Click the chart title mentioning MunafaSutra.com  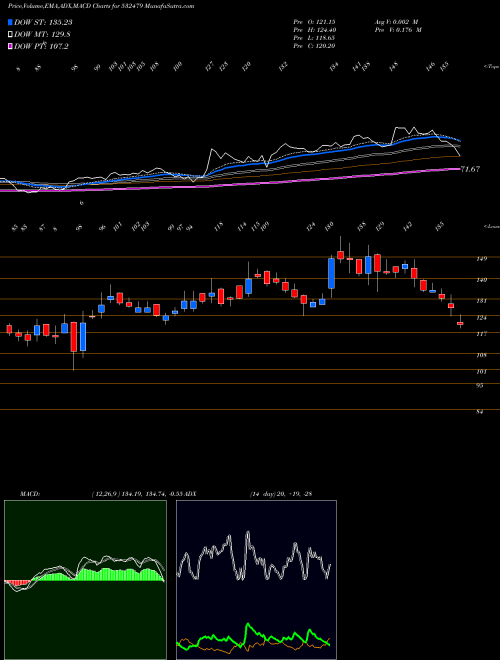pyautogui.click(x=101, y=7)
